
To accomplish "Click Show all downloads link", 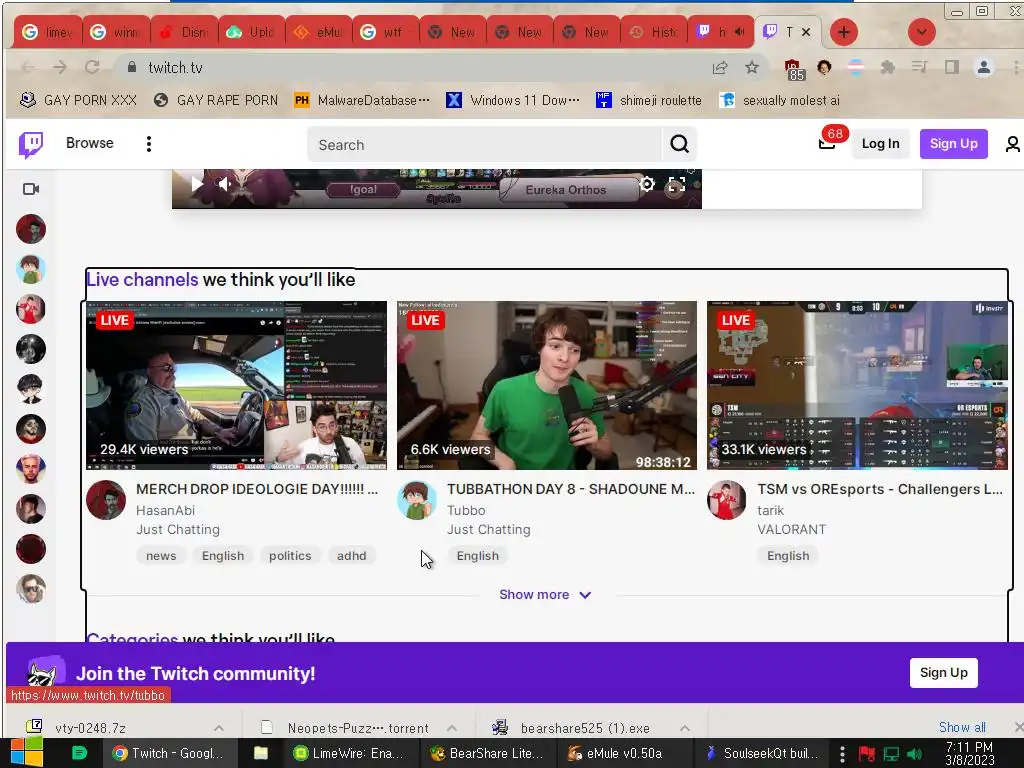I will [962, 727].
